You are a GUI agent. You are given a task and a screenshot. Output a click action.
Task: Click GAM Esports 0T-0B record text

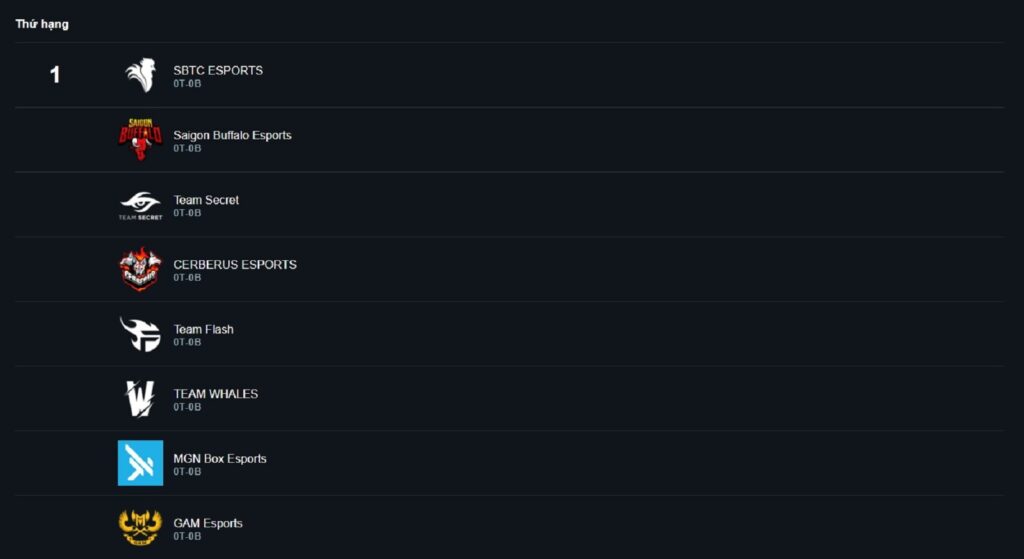click(187, 537)
